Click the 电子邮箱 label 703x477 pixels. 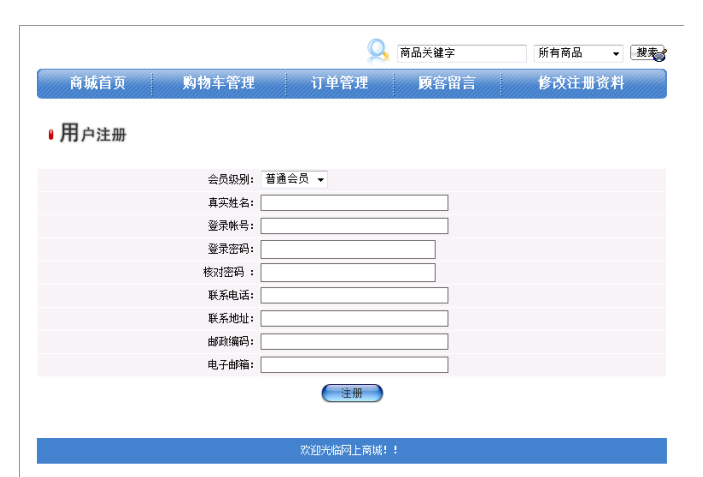pos(230,365)
